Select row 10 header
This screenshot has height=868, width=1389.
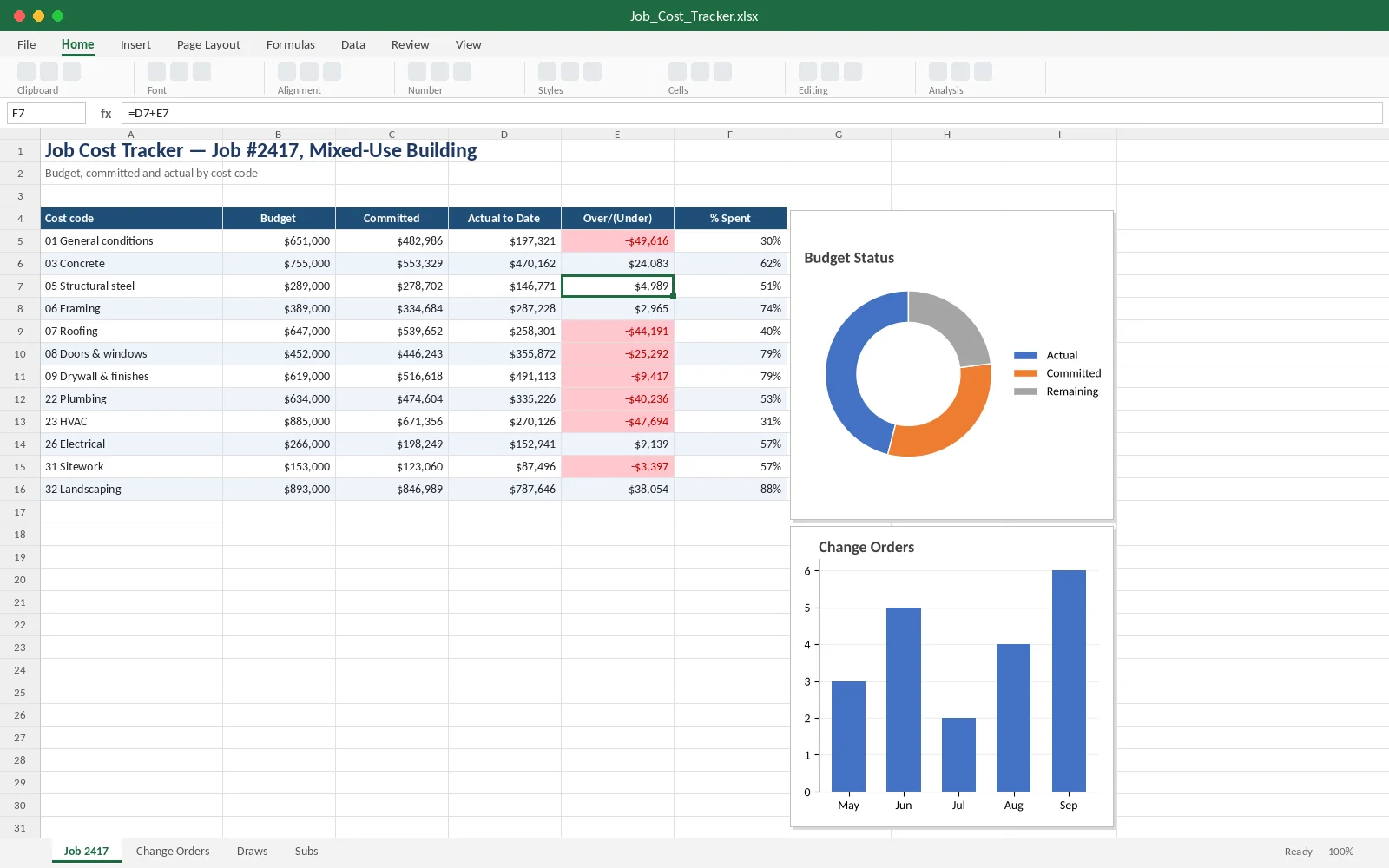[x=20, y=354]
